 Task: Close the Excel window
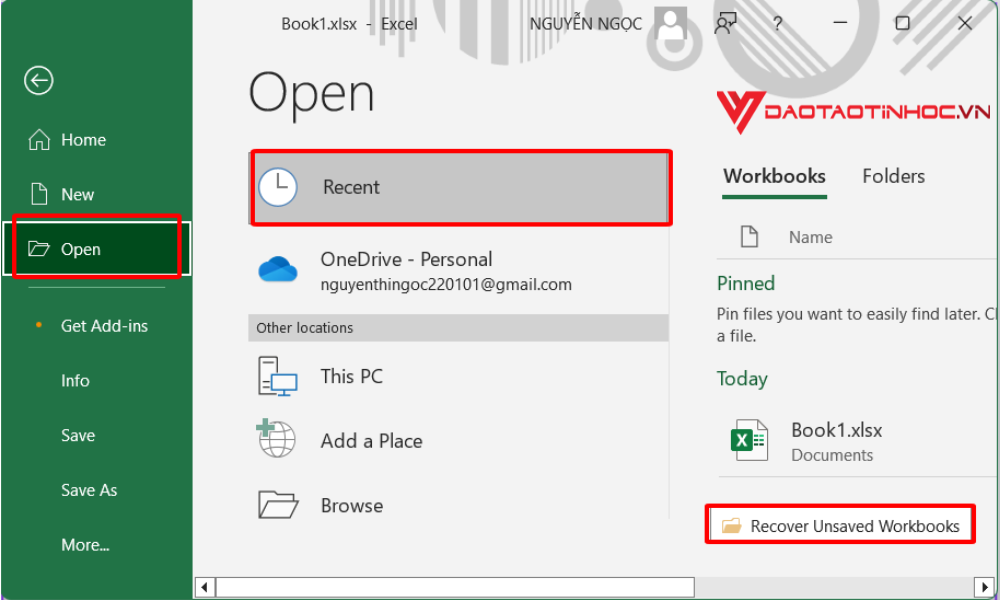(964, 24)
